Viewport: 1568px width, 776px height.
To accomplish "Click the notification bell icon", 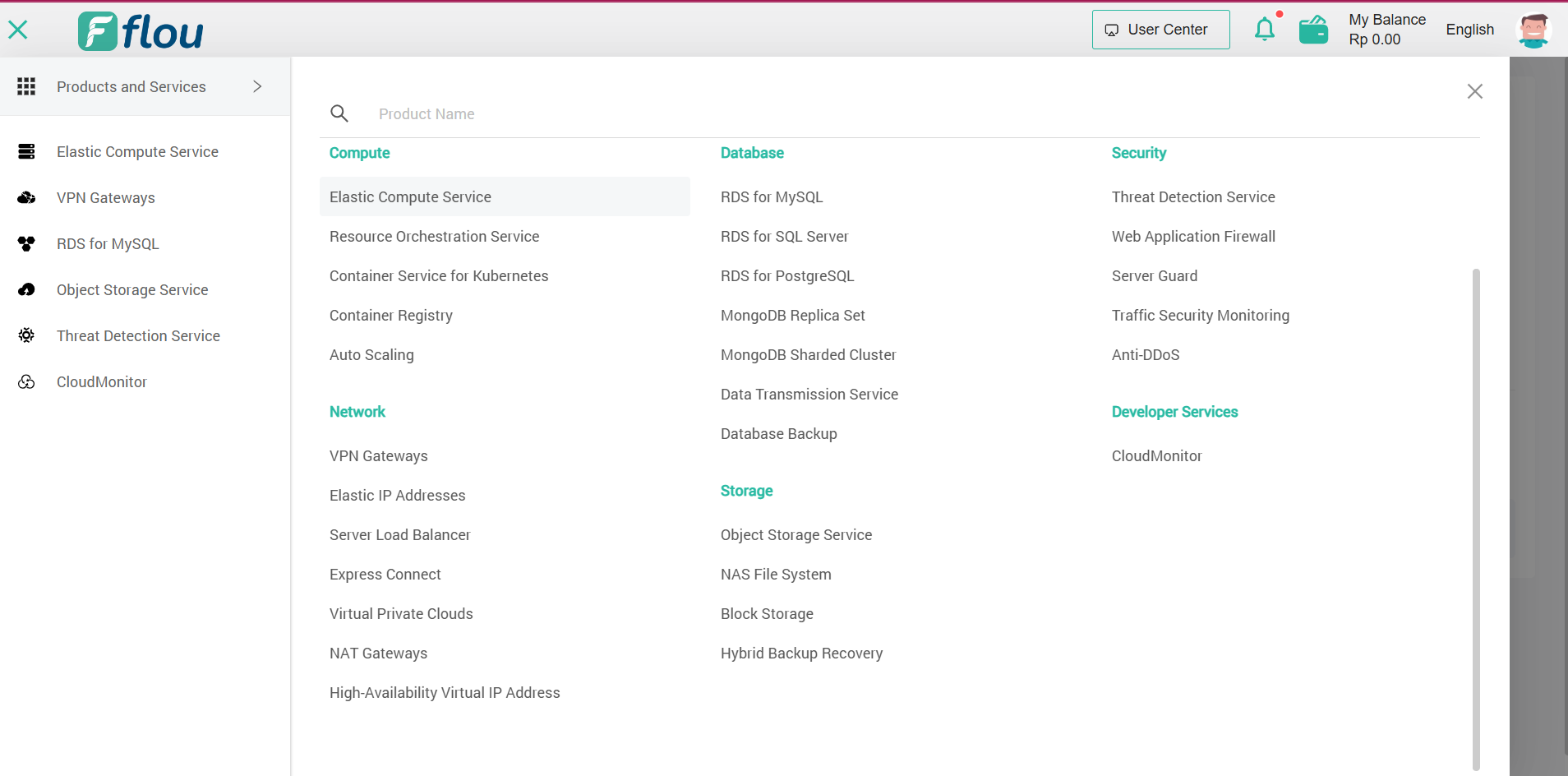I will [1265, 30].
